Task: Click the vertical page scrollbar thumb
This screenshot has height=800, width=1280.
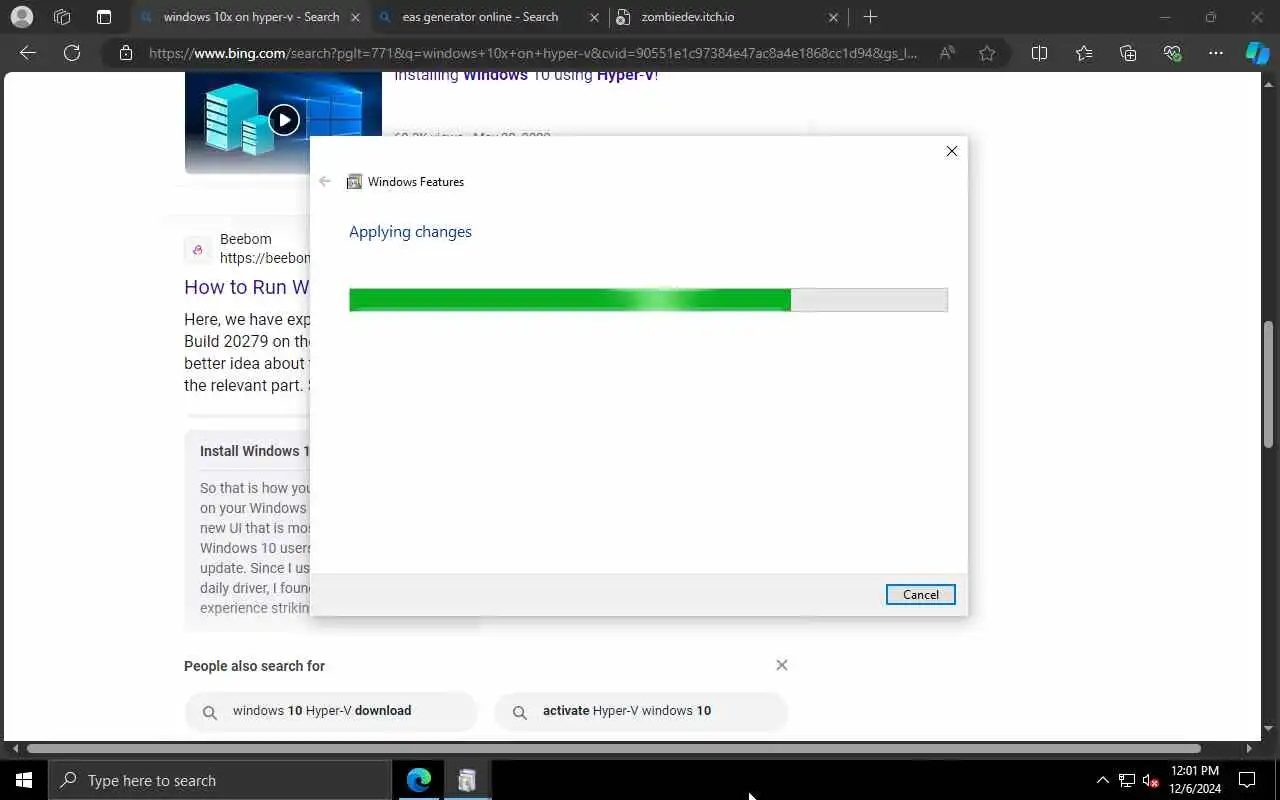Action: [x=1269, y=384]
